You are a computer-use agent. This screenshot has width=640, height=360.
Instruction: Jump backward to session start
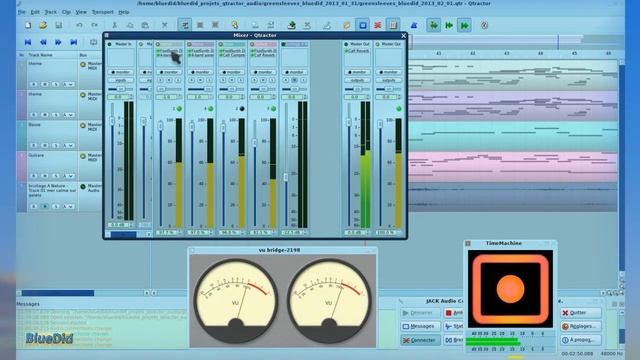click(28, 42)
